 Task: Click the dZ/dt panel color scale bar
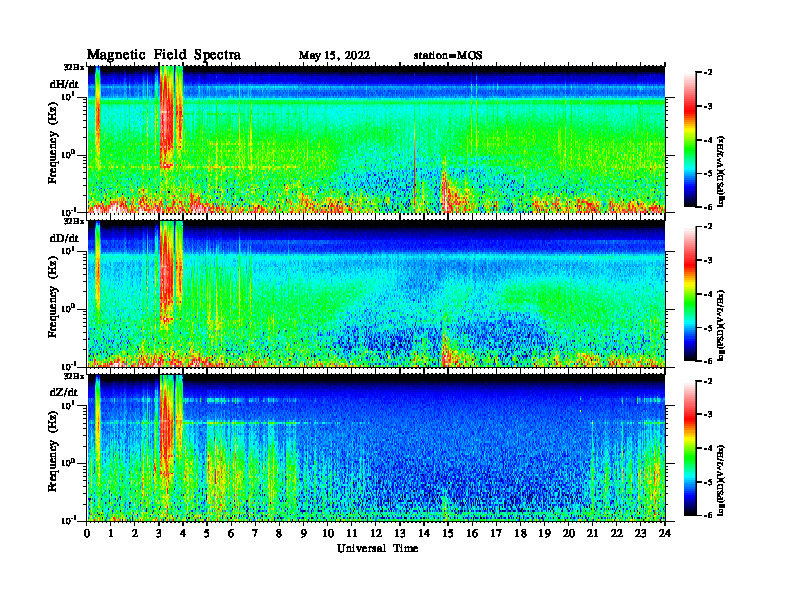pyautogui.click(x=690, y=448)
